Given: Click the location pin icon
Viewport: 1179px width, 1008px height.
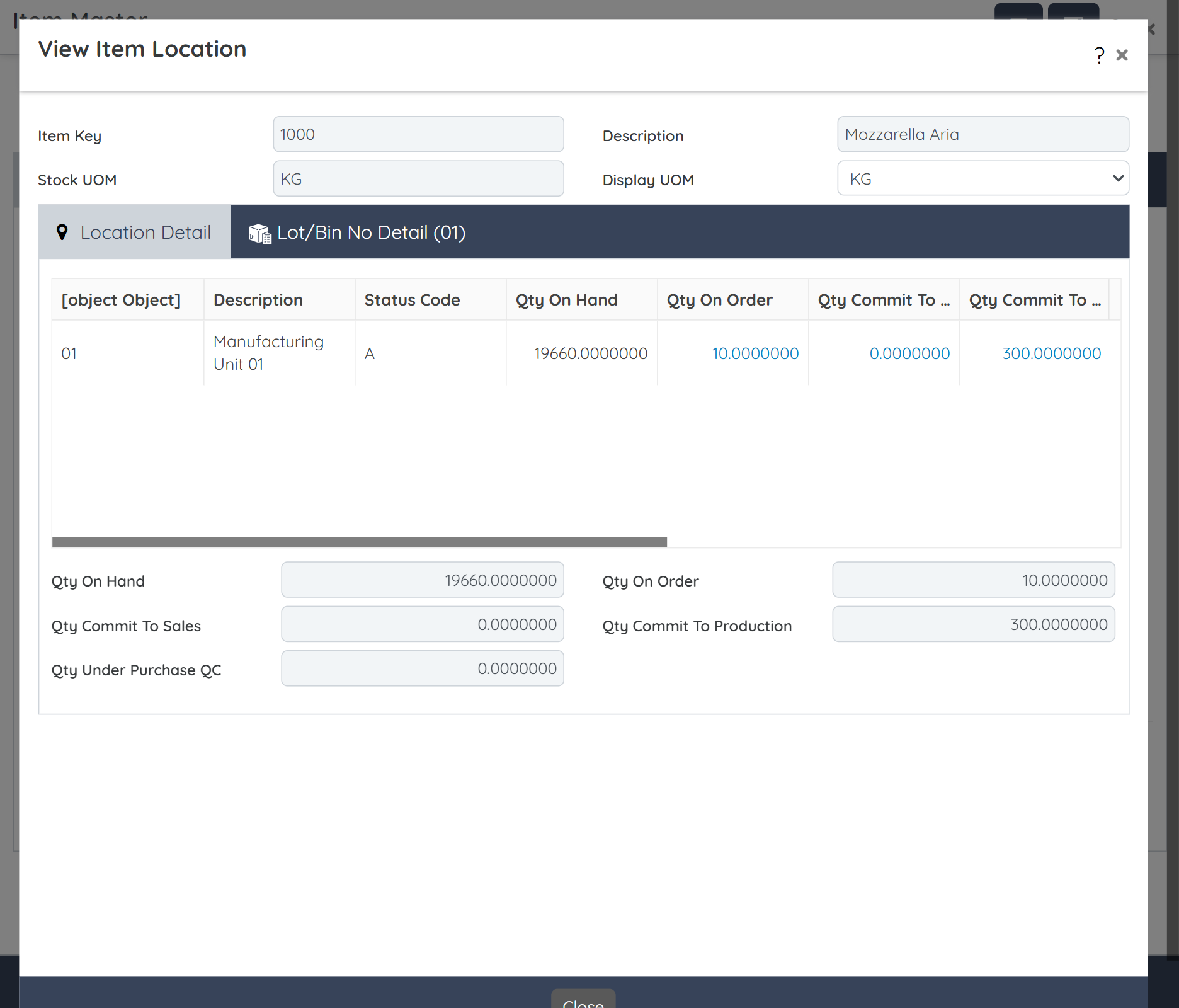Looking at the screenshot, I should coord(62,232).
